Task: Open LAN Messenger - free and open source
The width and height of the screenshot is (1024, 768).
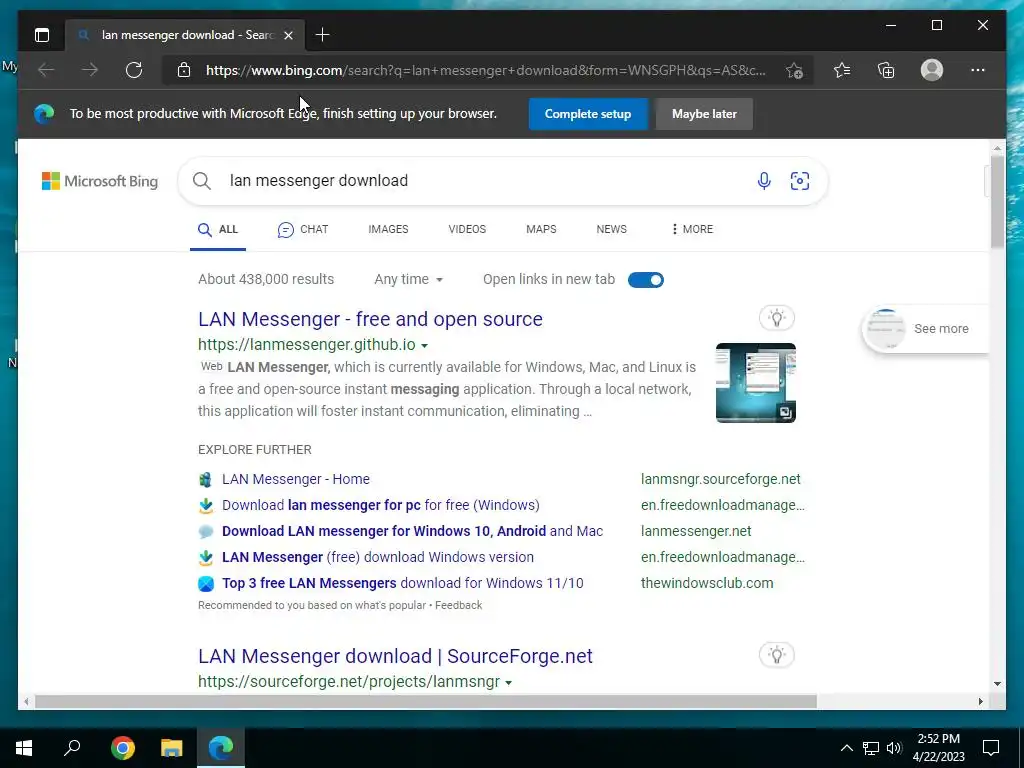Action: [370, 319]
